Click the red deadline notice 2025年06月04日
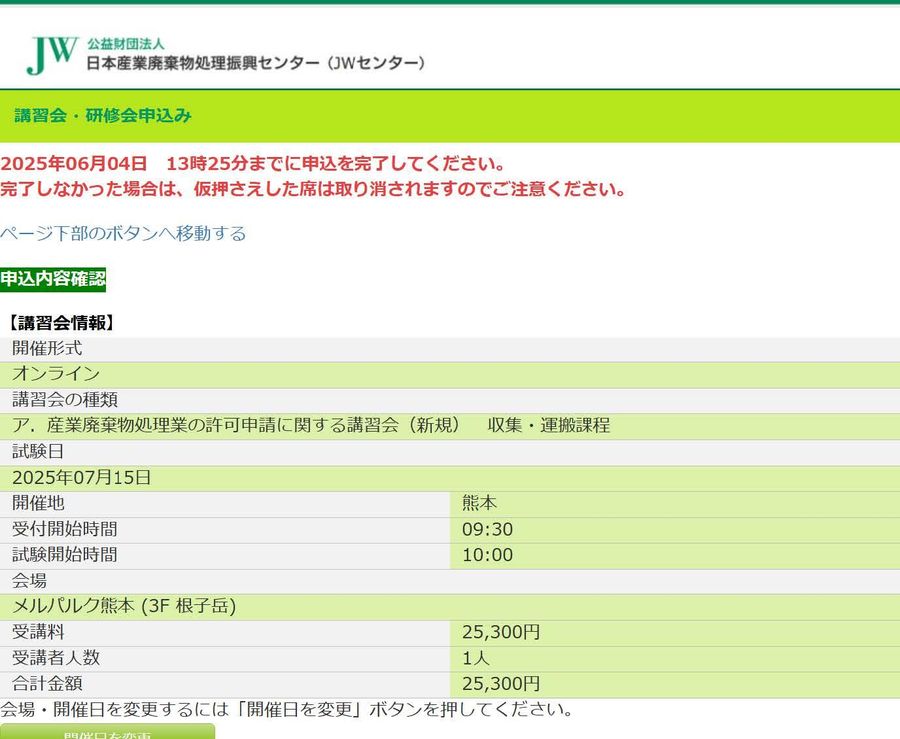The image size is (900, 739). (253, 164)
